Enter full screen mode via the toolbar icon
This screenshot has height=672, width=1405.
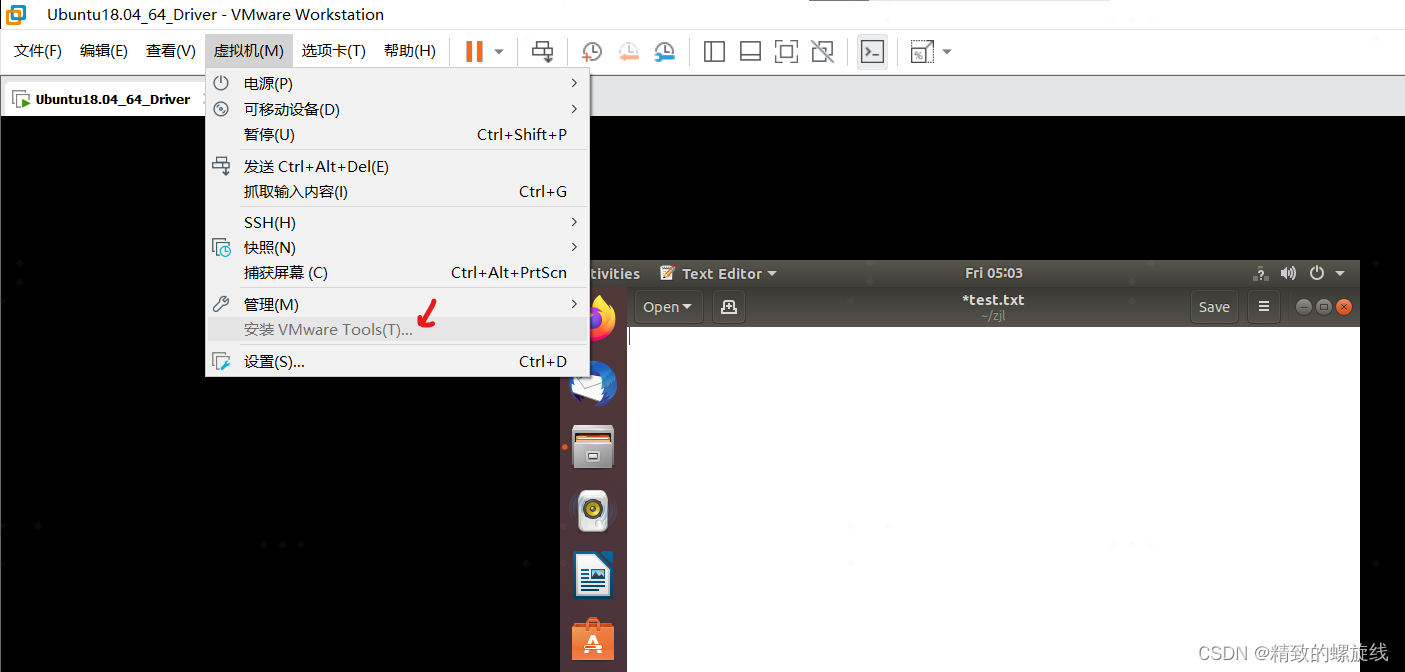[786, 51]
